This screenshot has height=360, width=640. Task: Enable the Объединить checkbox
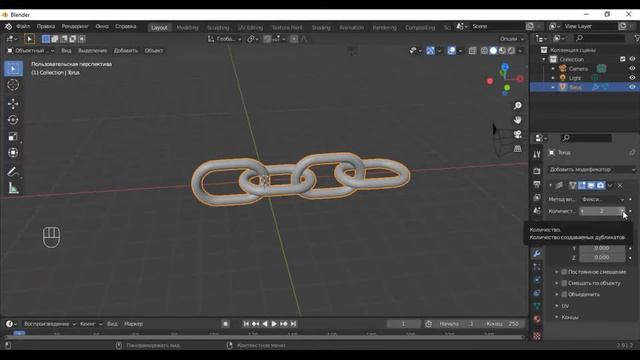564,294
